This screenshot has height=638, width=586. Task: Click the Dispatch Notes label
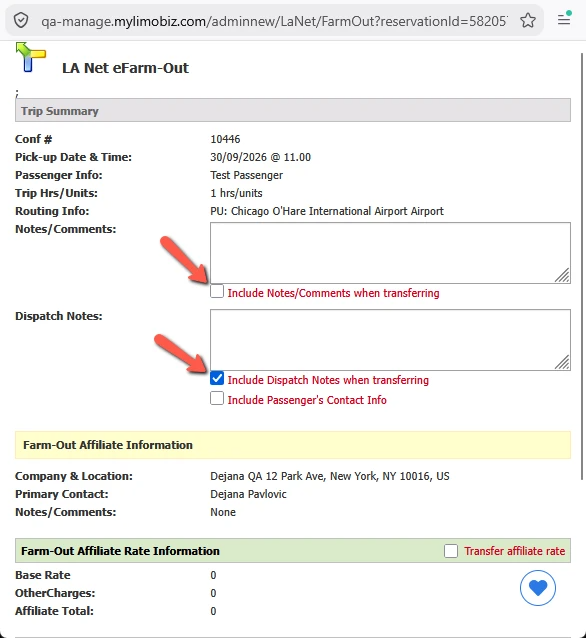(59, 316)
